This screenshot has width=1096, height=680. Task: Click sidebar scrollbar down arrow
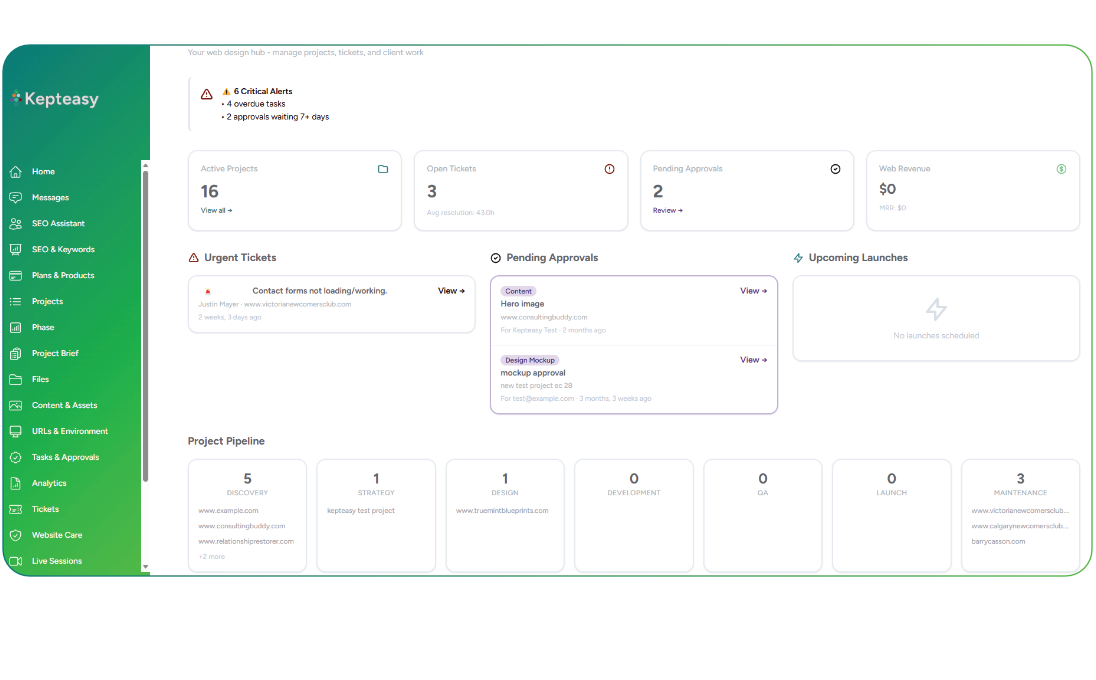(145, 567)
